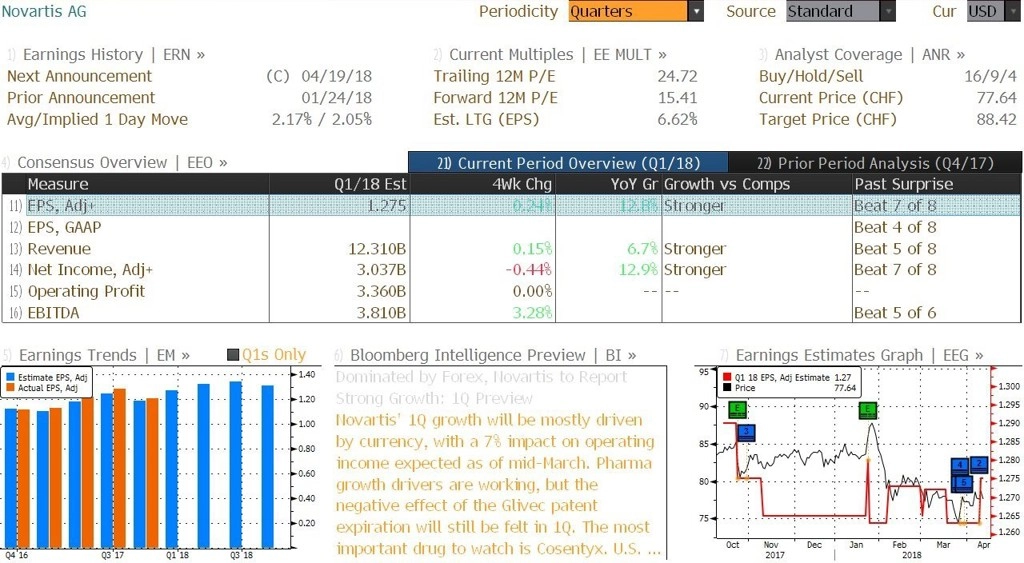Select the EBITDA row in consensus table

click(x=511, y=312)
